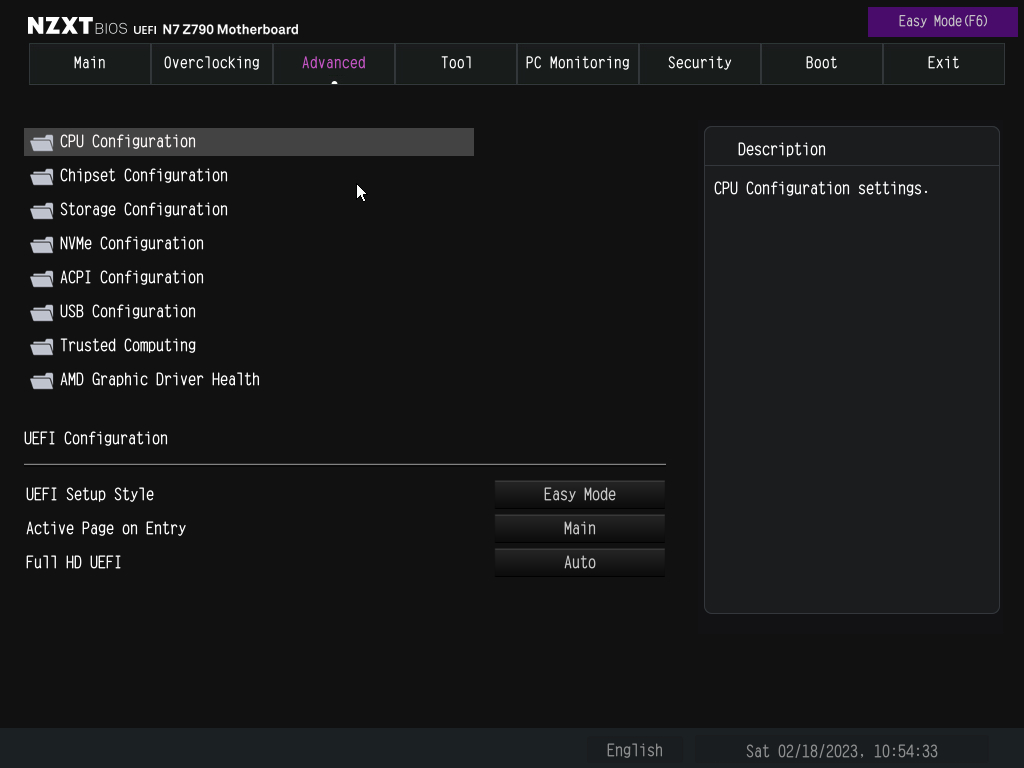The width and height of the screenshot is (1024, 768).
Task: Switch to the Overclocking tab
Action: point(211,63)
